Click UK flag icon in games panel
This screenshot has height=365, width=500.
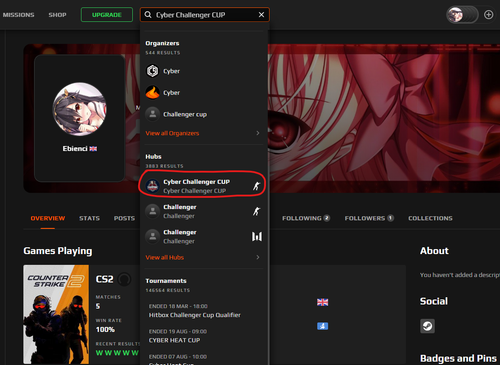click(322, 302)
